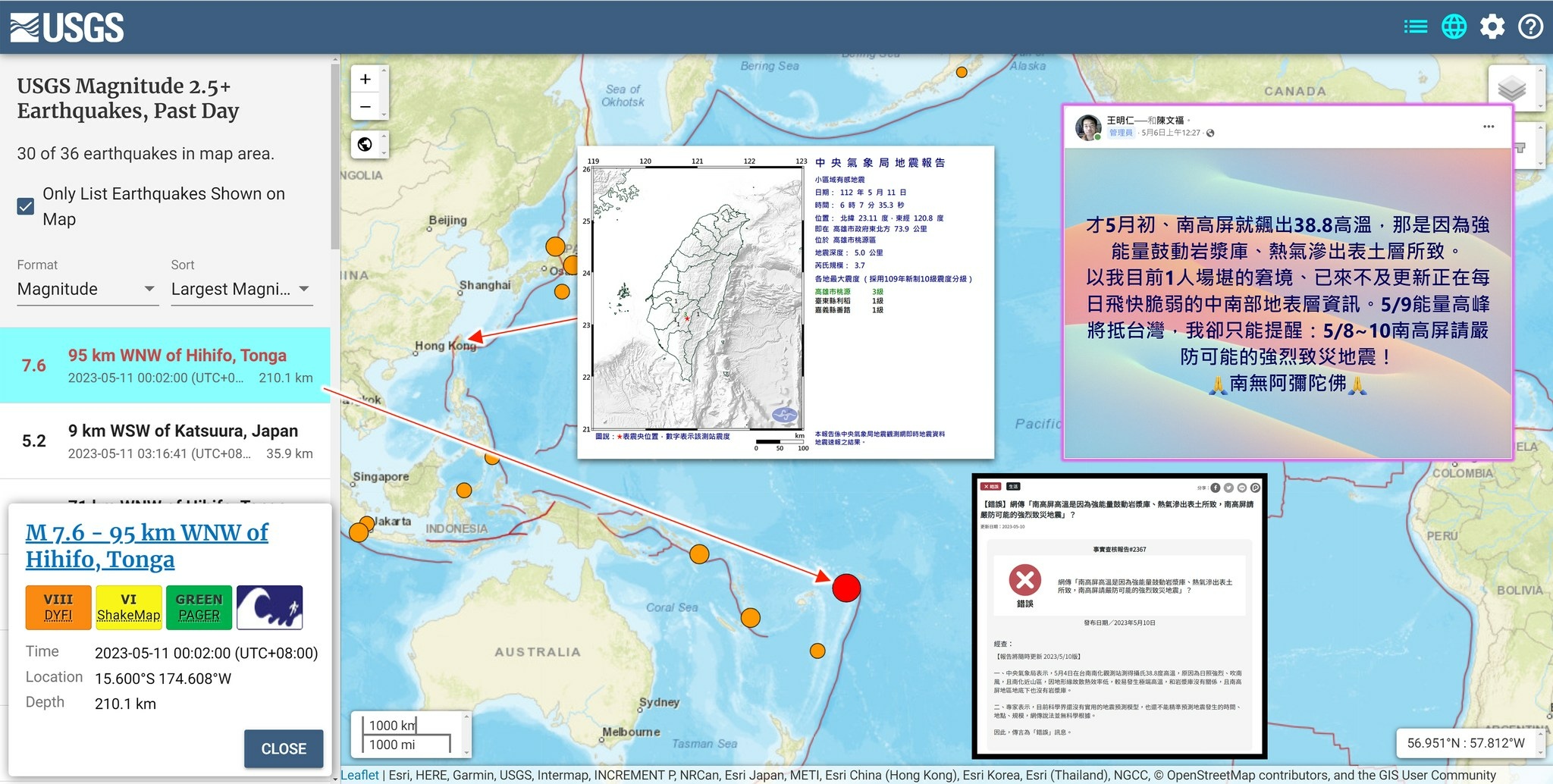Open the Sort Largest Magnitude dropdown

pyautogui.click(x=242, y=289)
